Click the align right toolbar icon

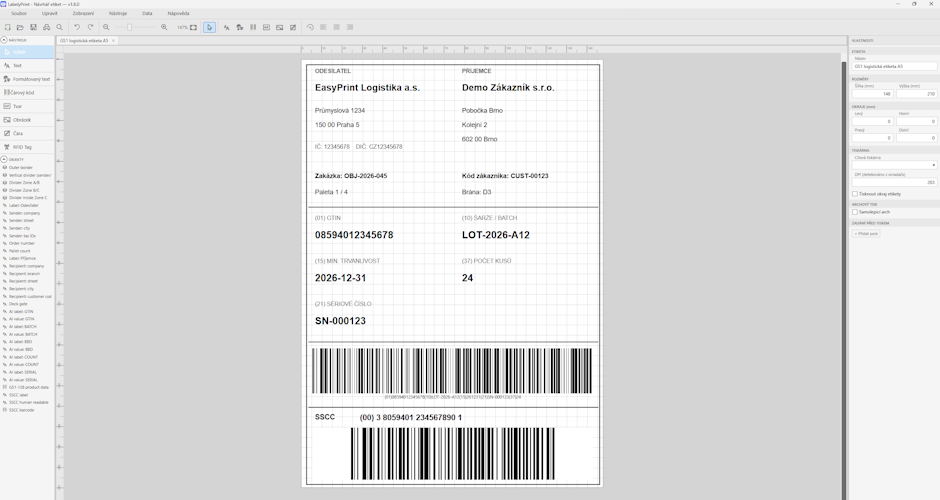(350, 27)
